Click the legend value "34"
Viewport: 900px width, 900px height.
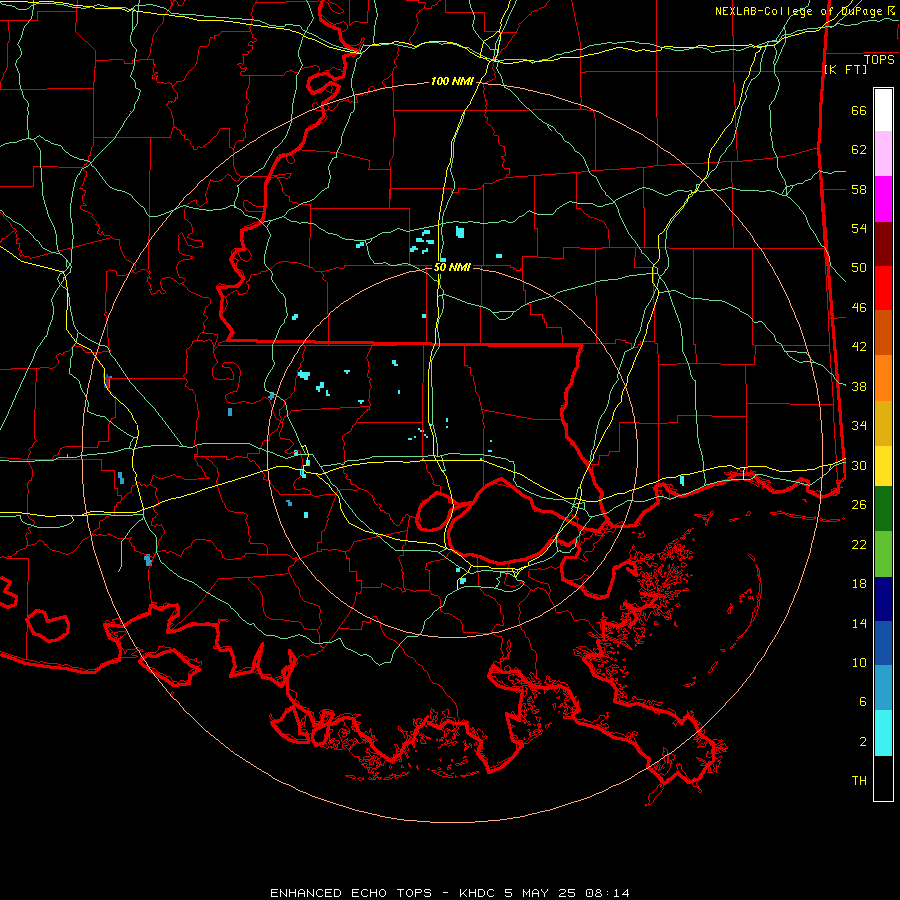tap(859, 426)
